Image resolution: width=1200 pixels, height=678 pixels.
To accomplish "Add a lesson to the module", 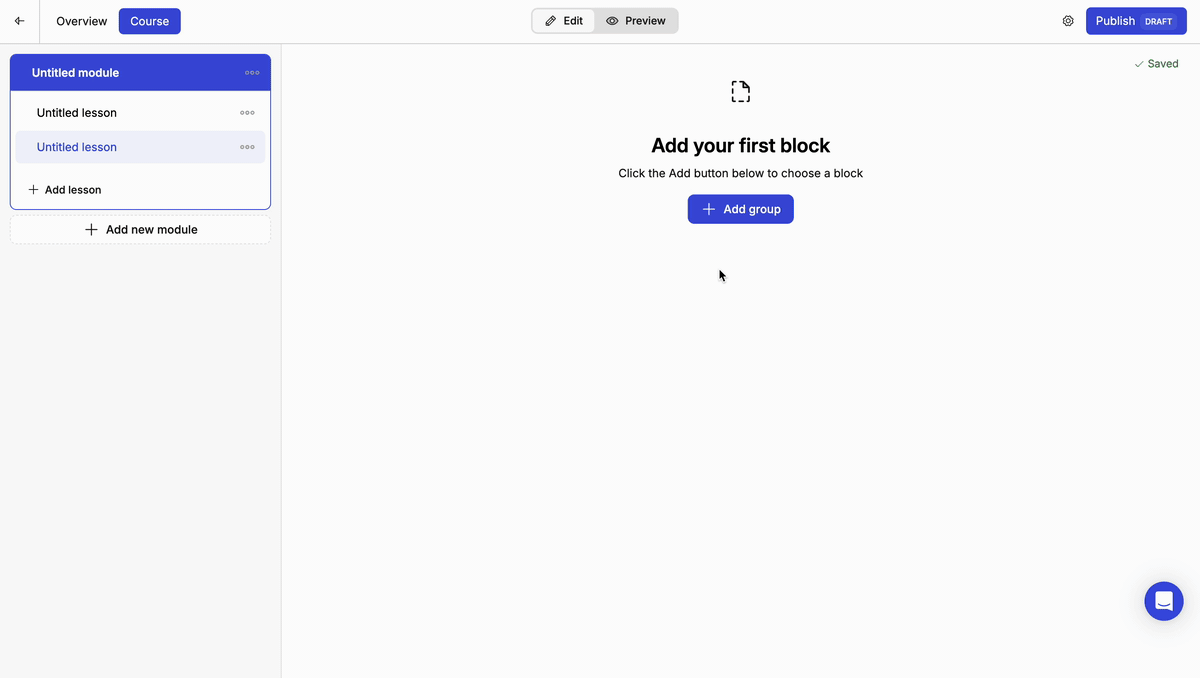I will (65, 190).
